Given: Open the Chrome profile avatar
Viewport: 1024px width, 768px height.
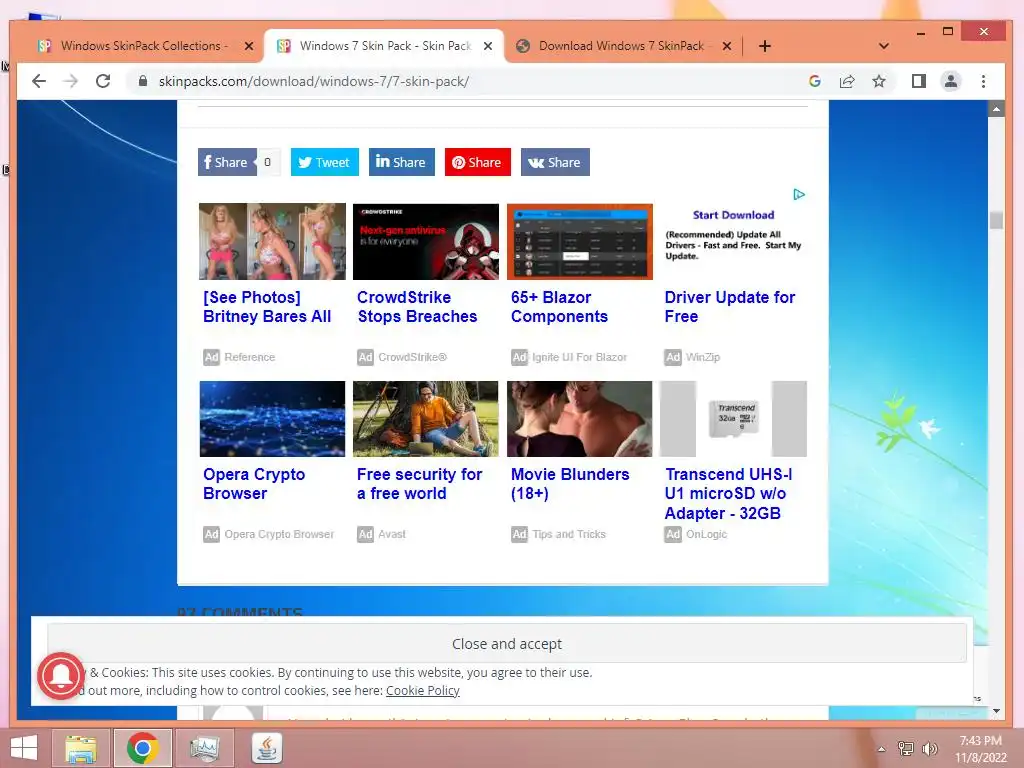Looking at the screenshot, I should 951,81.
